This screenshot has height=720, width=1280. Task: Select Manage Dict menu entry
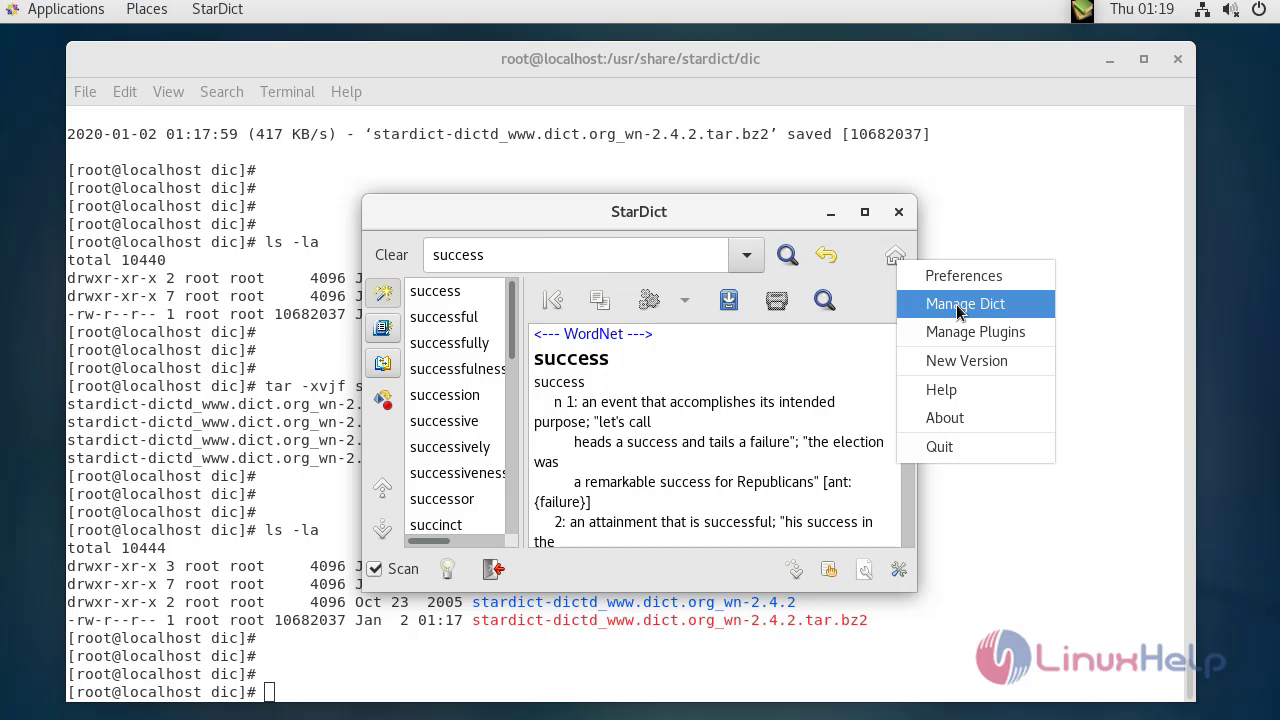coord(975,304)
